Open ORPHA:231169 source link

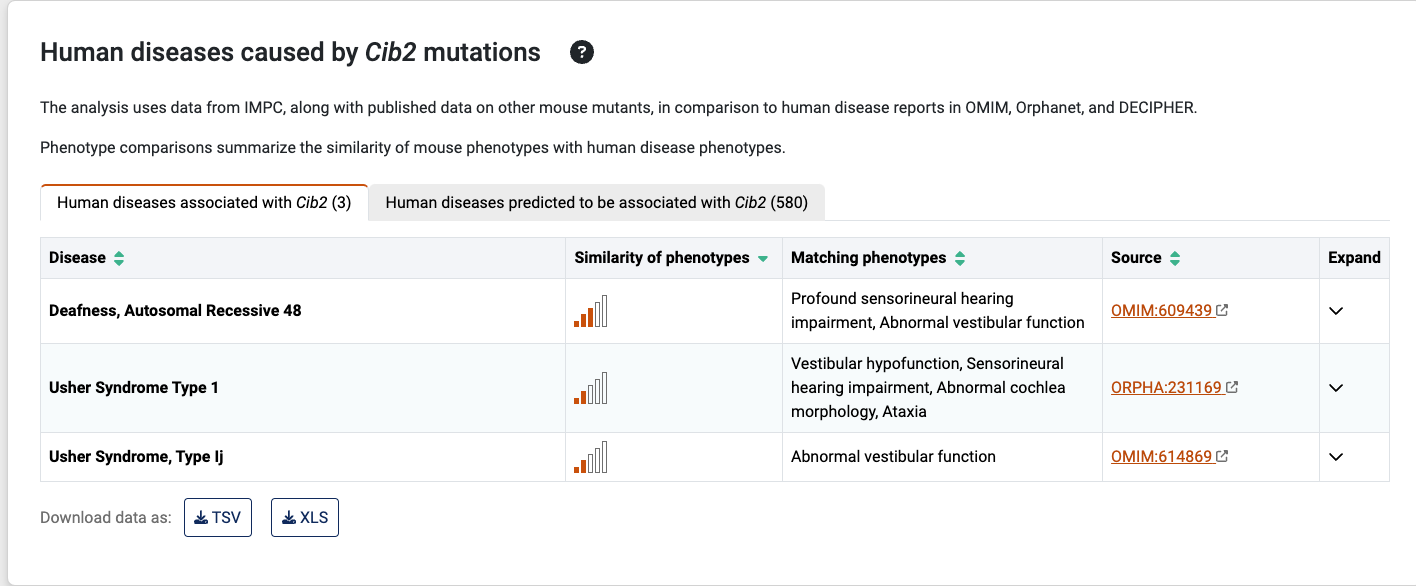click(x=1167, y=388)
